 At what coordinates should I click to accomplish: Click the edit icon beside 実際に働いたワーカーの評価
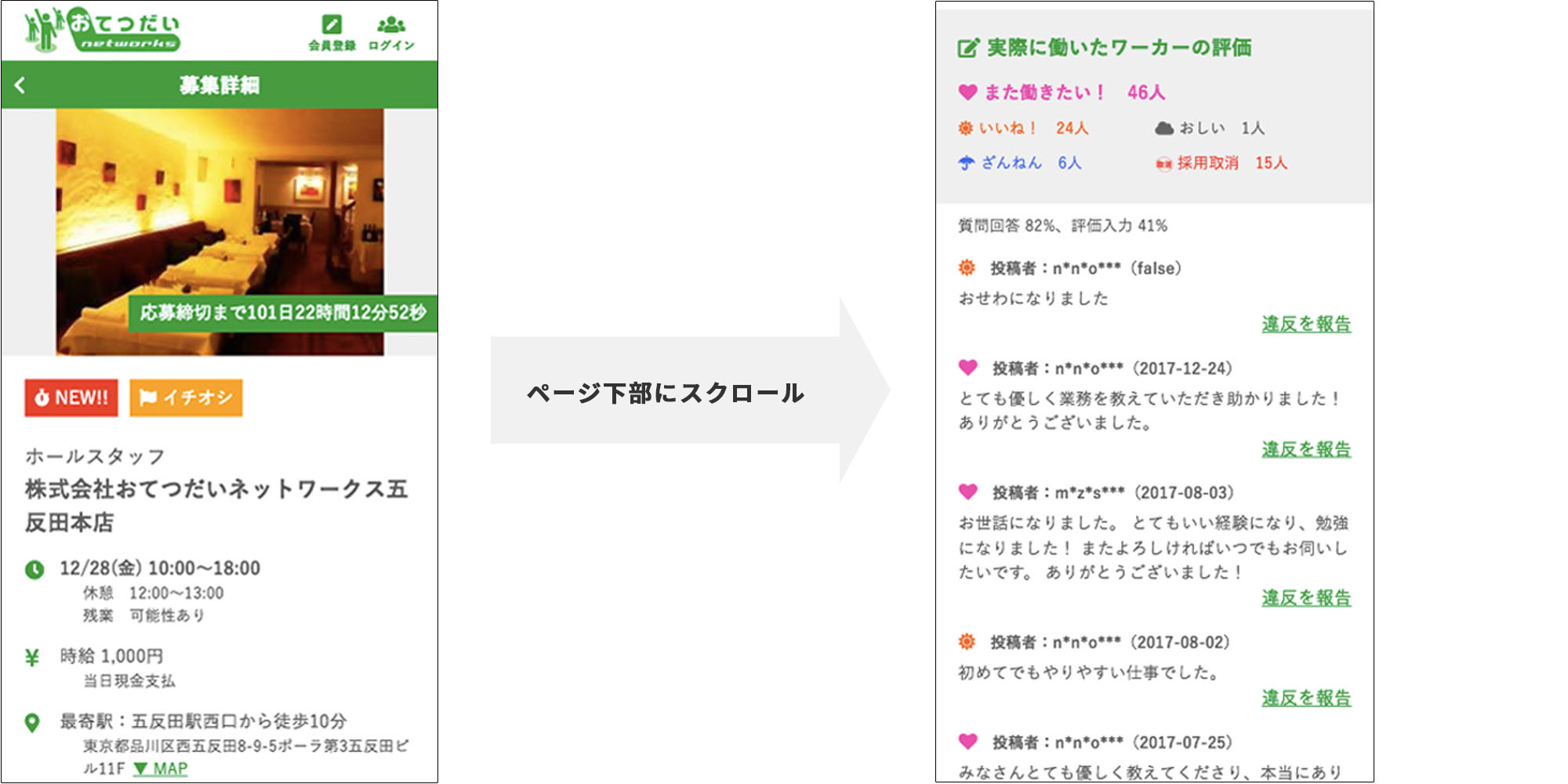[968, 48]
